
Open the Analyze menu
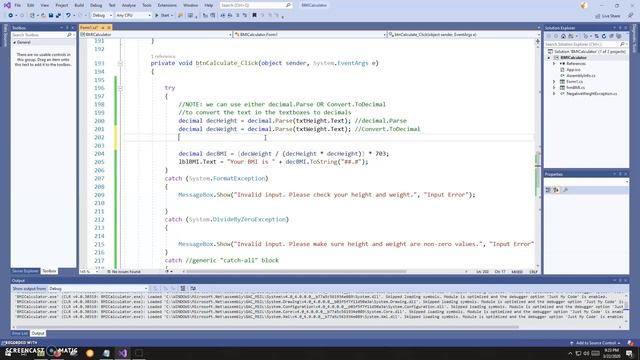click(x=129, y=5)
